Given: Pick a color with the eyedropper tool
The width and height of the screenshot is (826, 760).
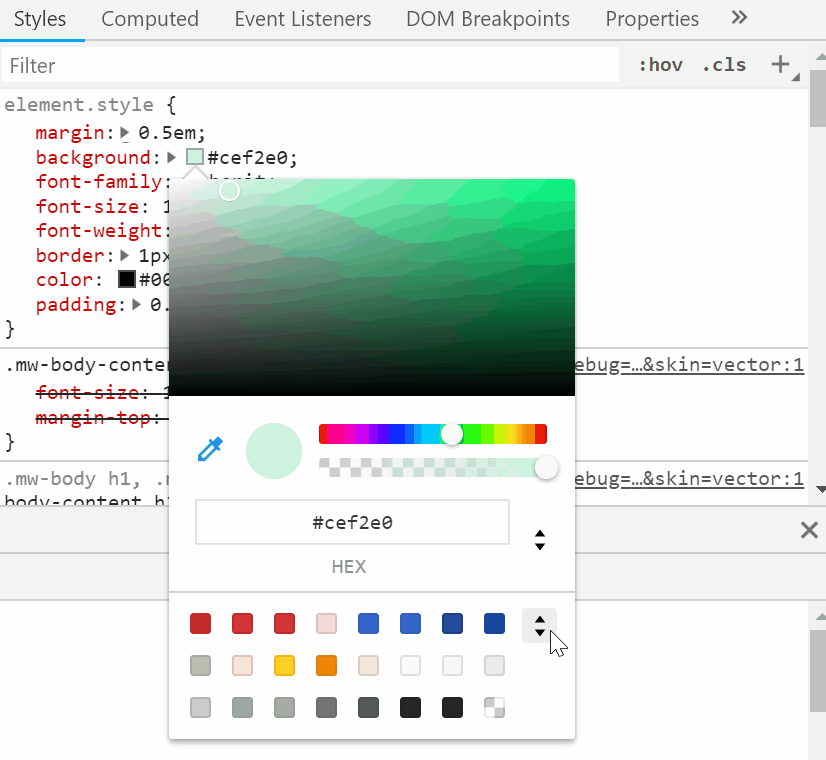Looking at the screenshot, I should [210, 450].
